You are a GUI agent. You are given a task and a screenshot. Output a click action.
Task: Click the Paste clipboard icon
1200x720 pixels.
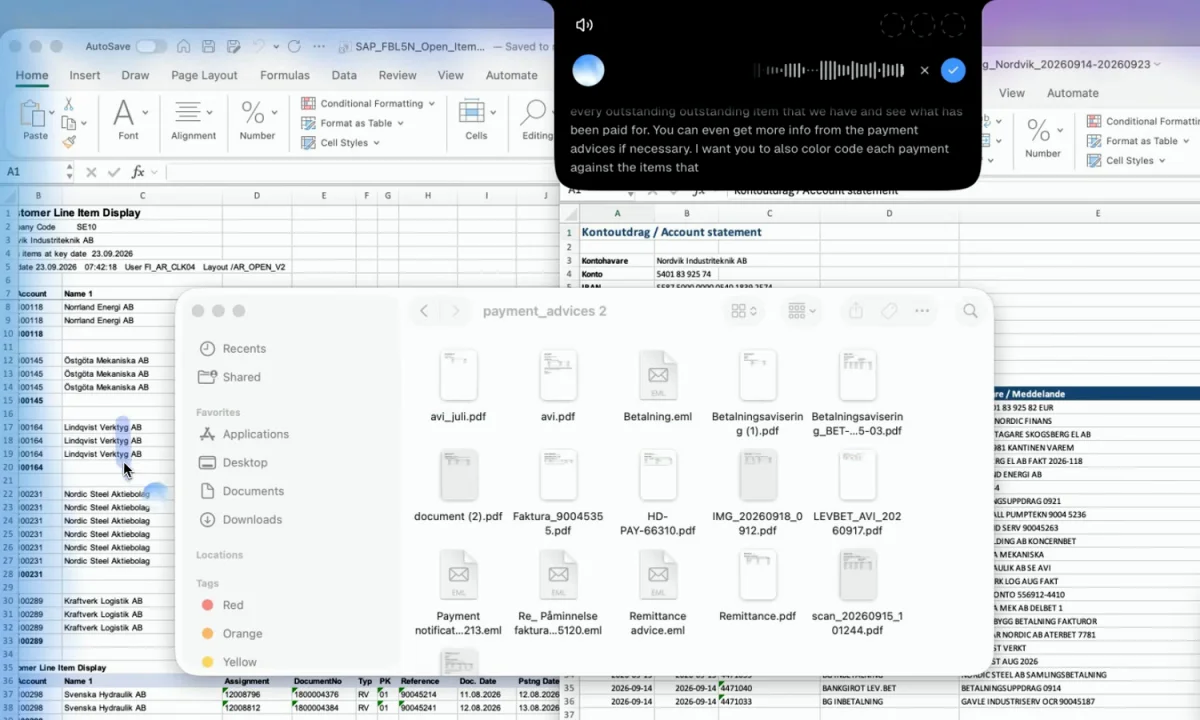[34, 113]
